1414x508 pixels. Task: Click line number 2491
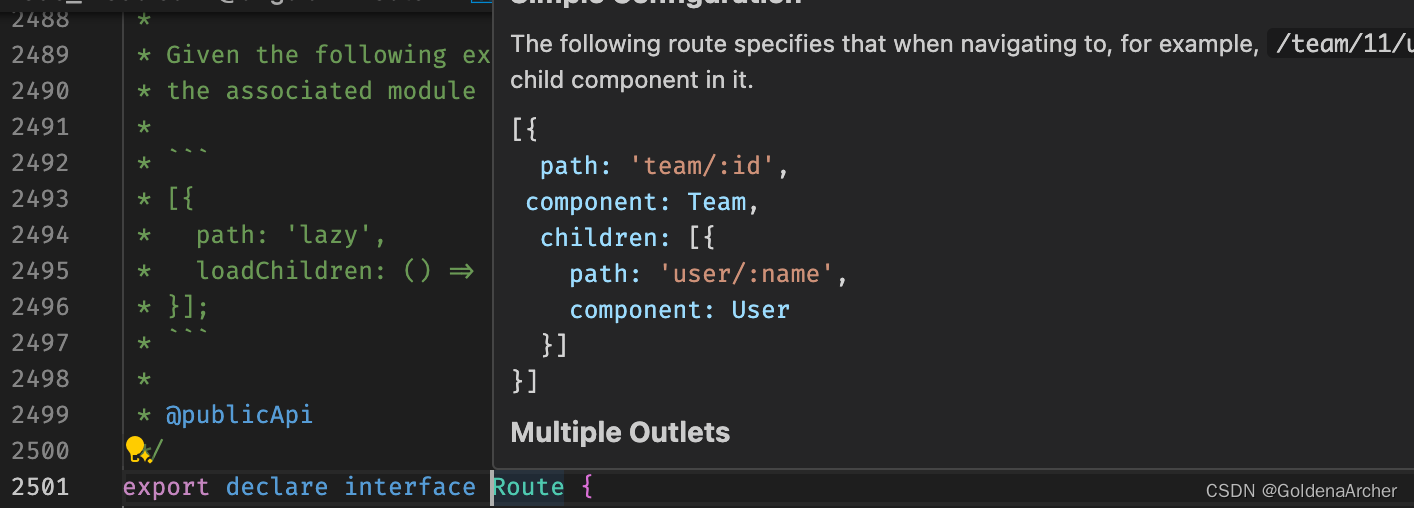(40, 127)
